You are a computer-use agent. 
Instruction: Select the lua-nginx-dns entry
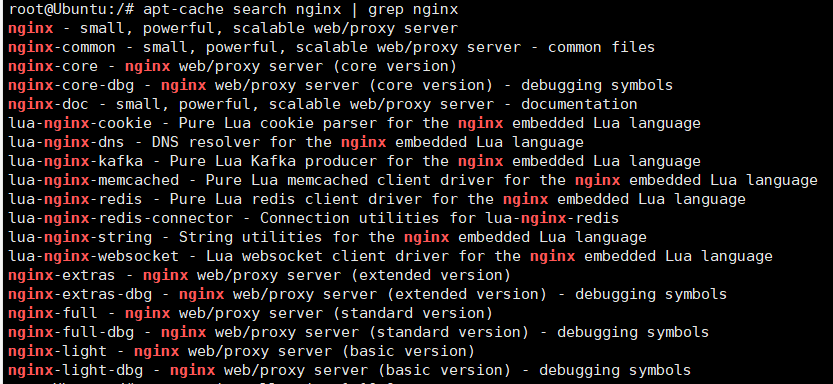[x=295, y=142]
